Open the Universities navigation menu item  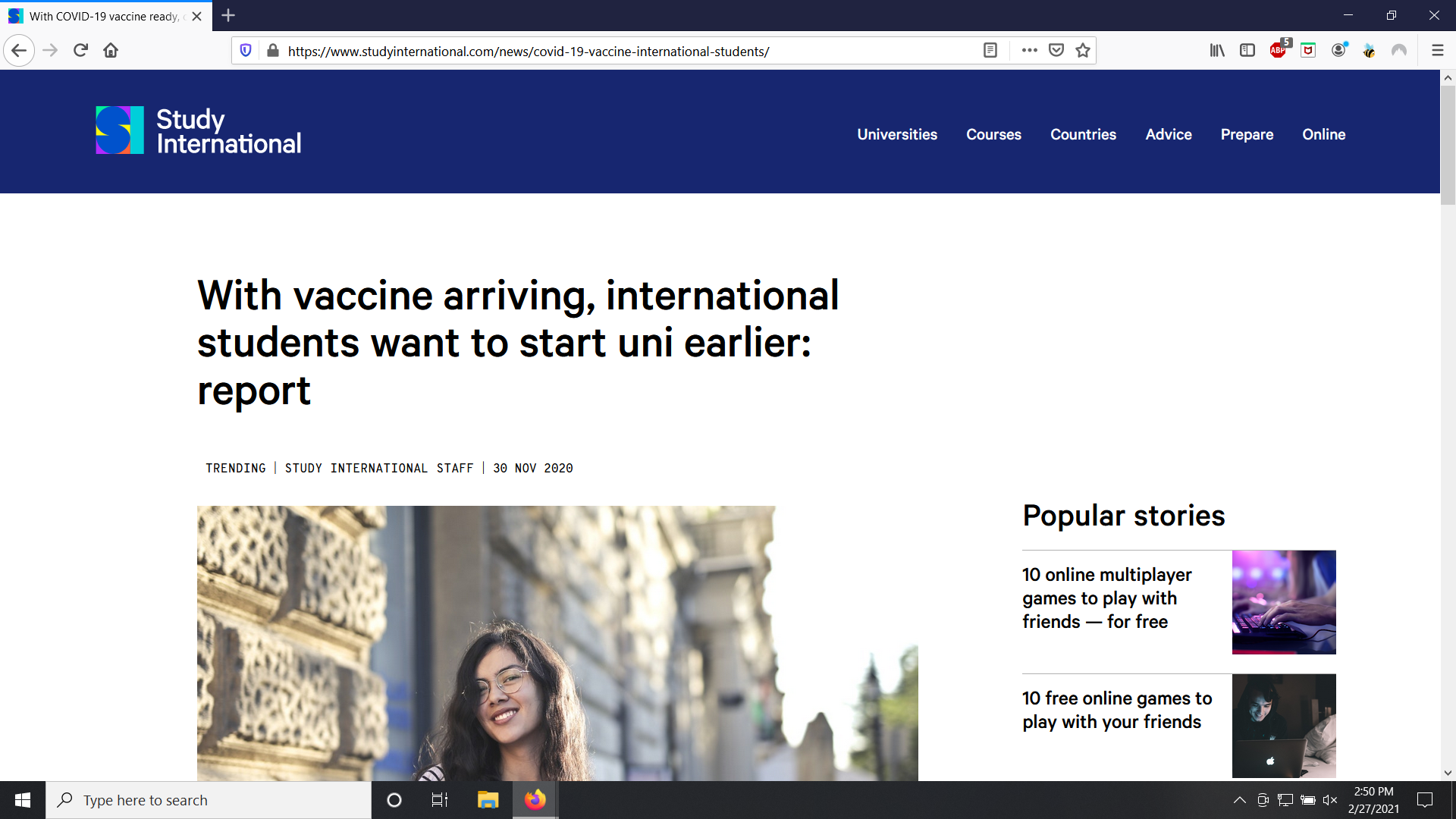pos(897,134)
